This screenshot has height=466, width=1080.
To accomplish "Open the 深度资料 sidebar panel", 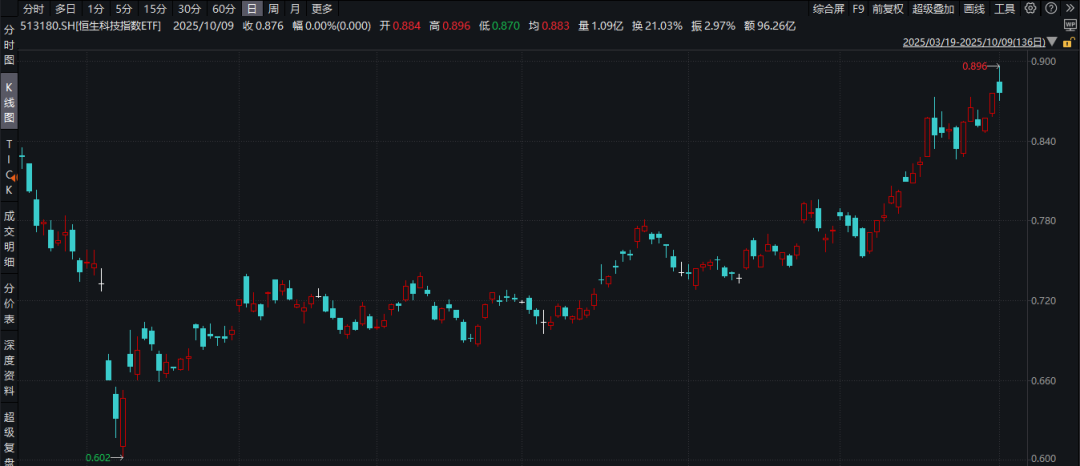I will 10,368.
